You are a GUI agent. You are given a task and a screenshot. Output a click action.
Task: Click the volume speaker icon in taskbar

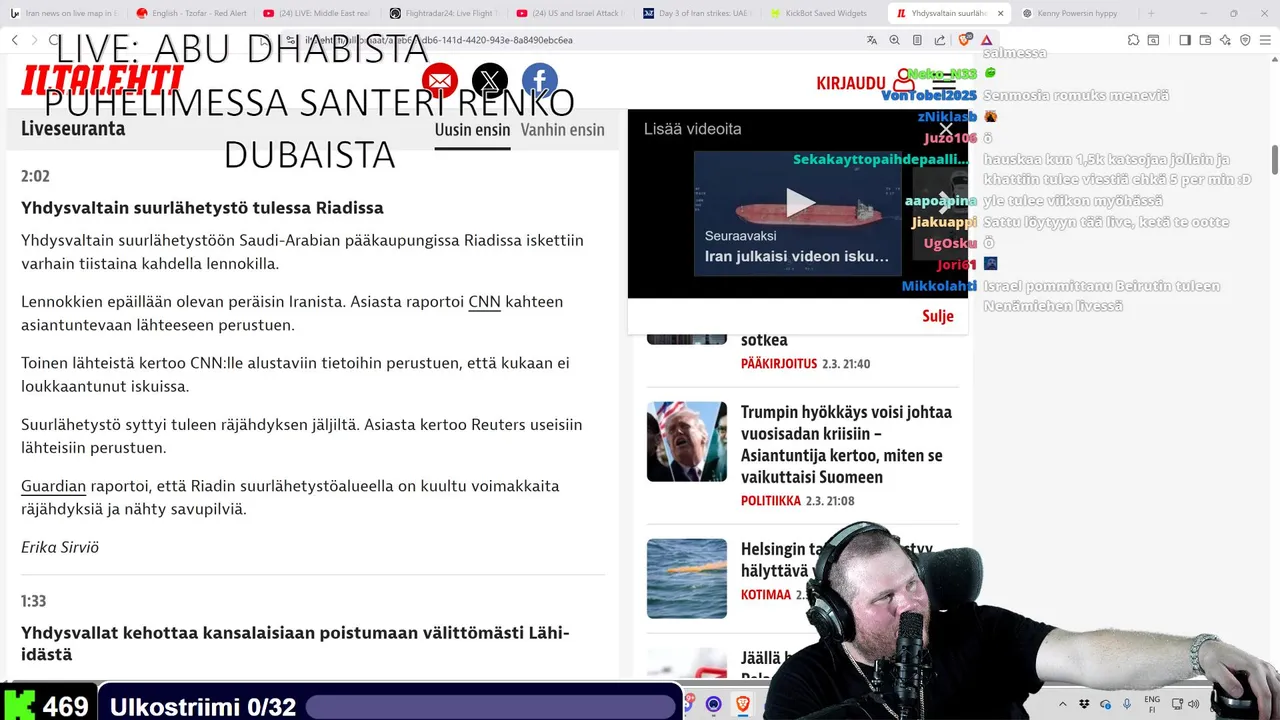[1193, 705]
